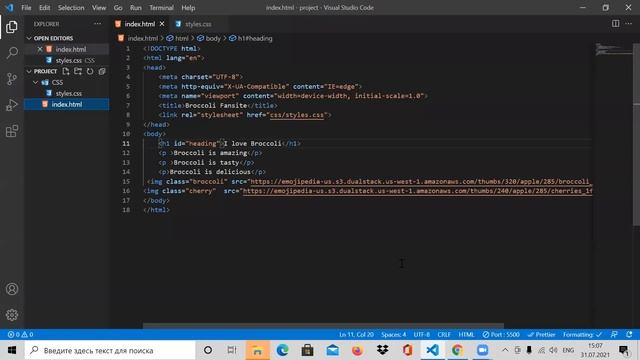
Task: Click the Prettier status bar item
Action: [541, 335]
